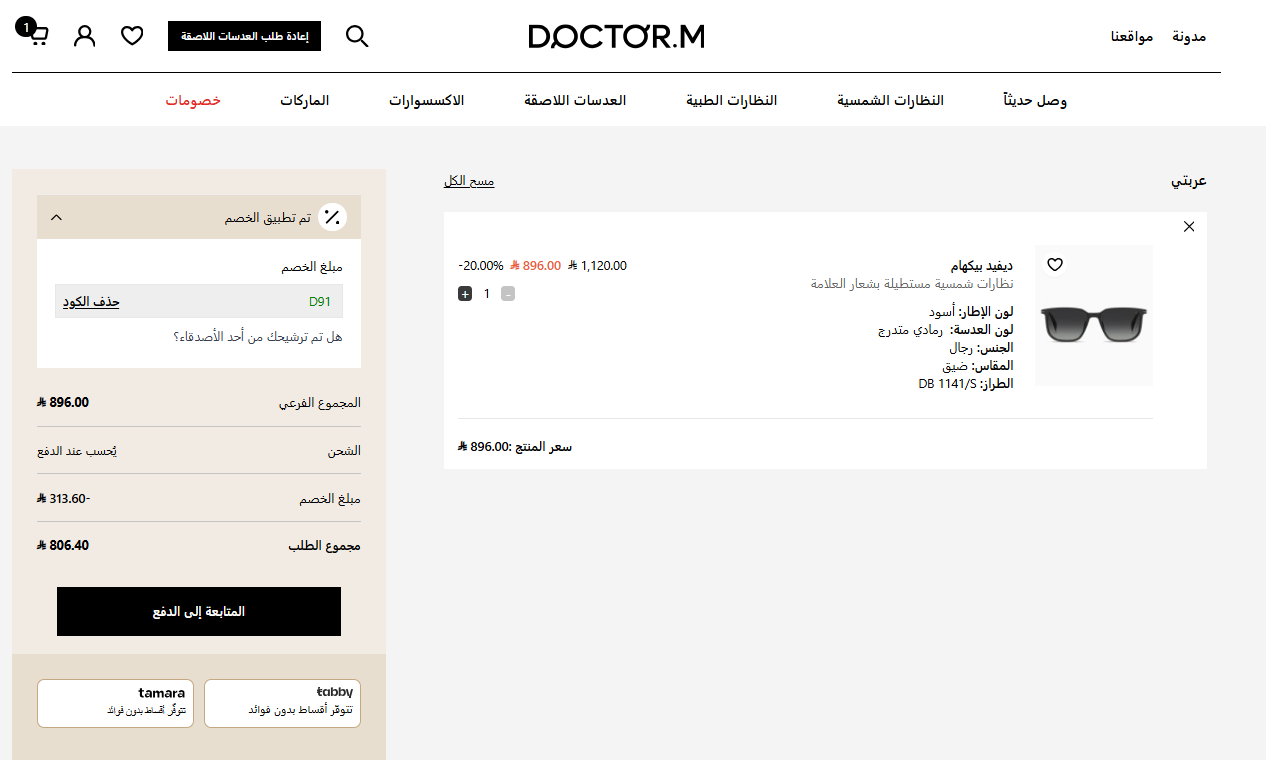Screen dimensions: 1266x760
Task: Open the search icon
Action: (x=357, y=36)
